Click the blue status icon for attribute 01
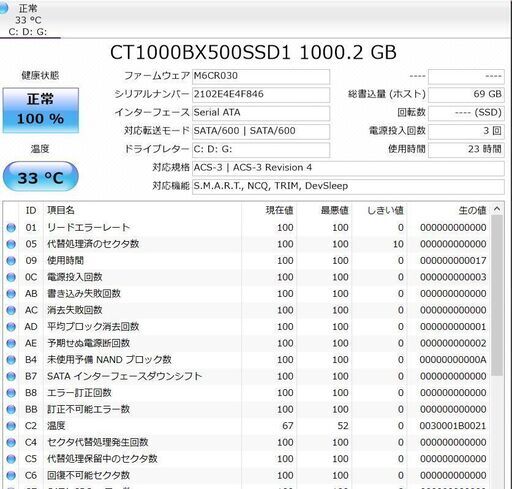The image size is (512, 489). click(11, 228)
